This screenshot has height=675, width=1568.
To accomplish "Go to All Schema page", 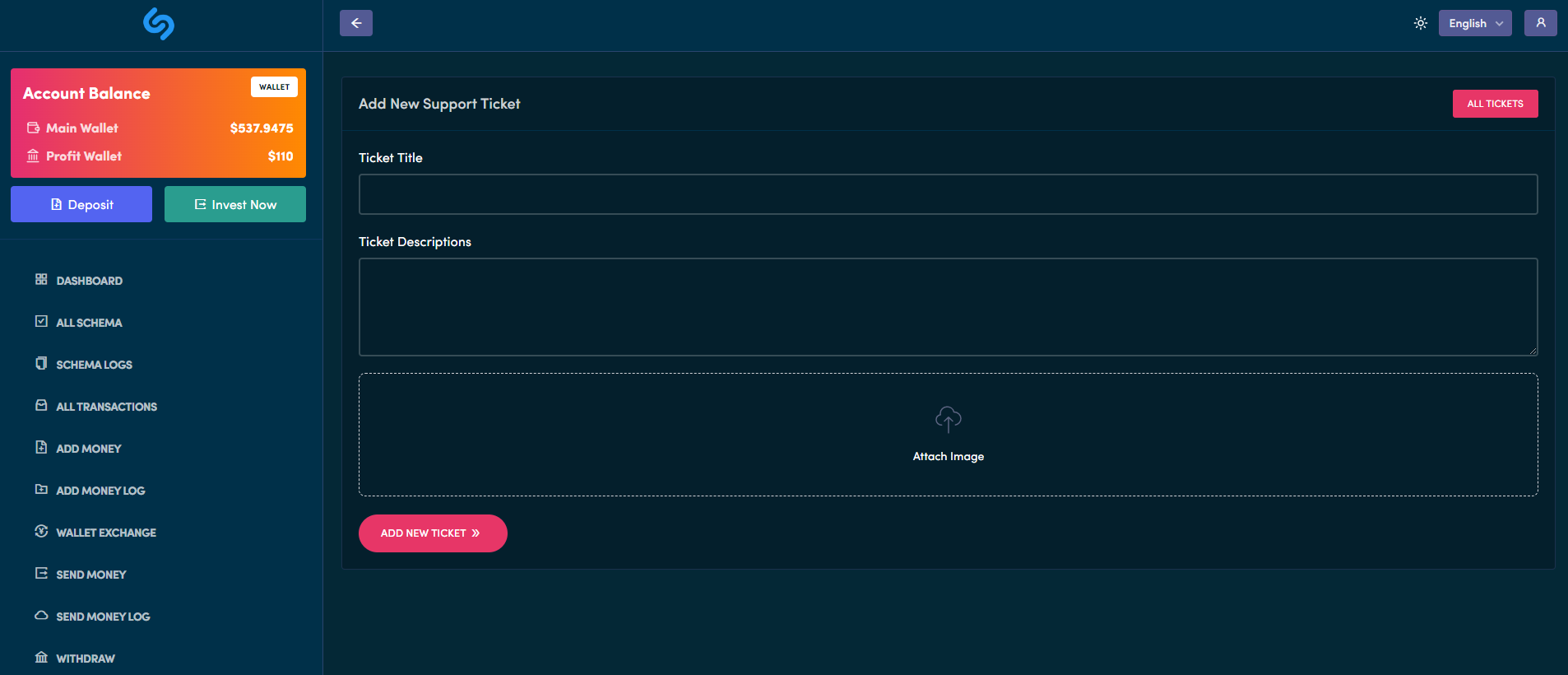I will pos(89,323).
